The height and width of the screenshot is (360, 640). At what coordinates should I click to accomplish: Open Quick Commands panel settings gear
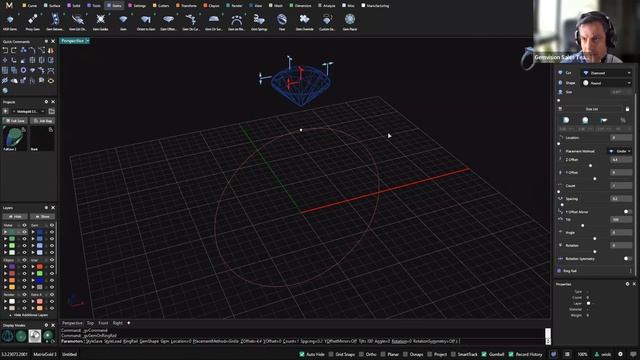tap(46, 42)
